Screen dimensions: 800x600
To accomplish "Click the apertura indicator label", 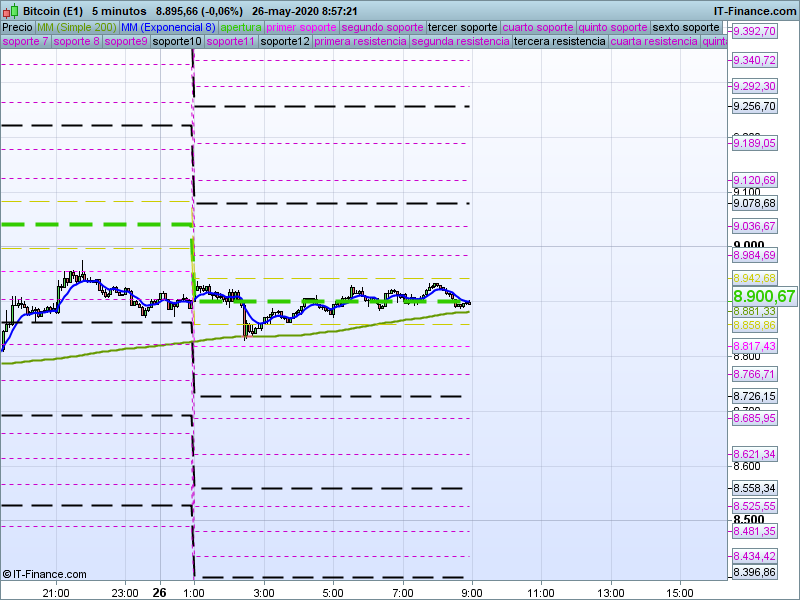I will tap(241, 27).
